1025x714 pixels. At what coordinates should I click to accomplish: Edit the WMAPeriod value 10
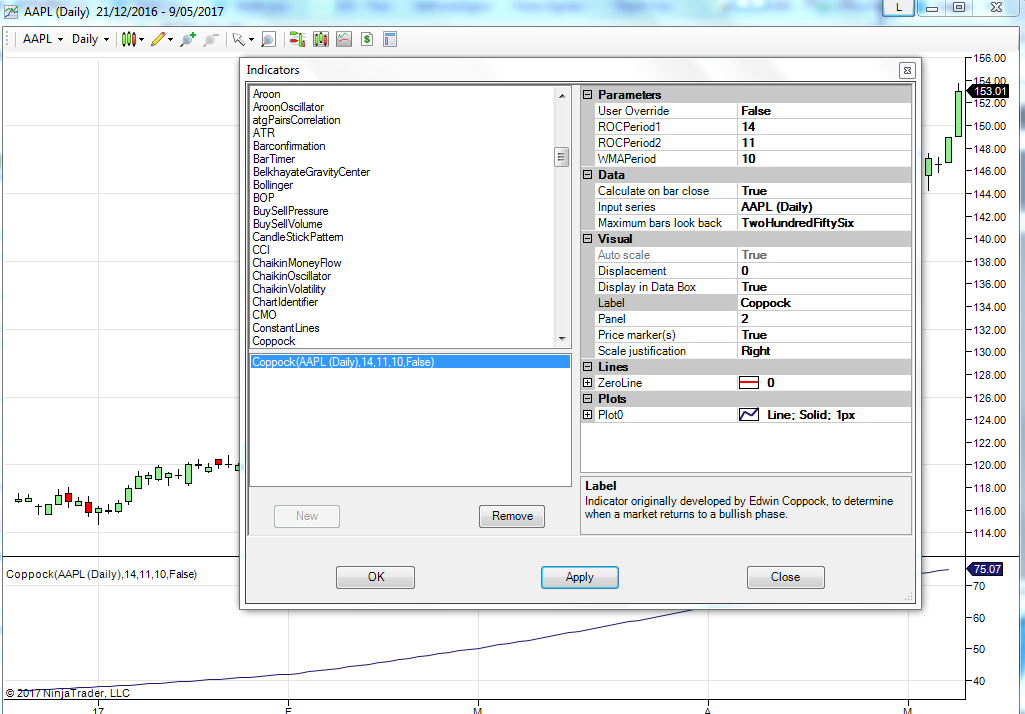[x=824, y=159]
